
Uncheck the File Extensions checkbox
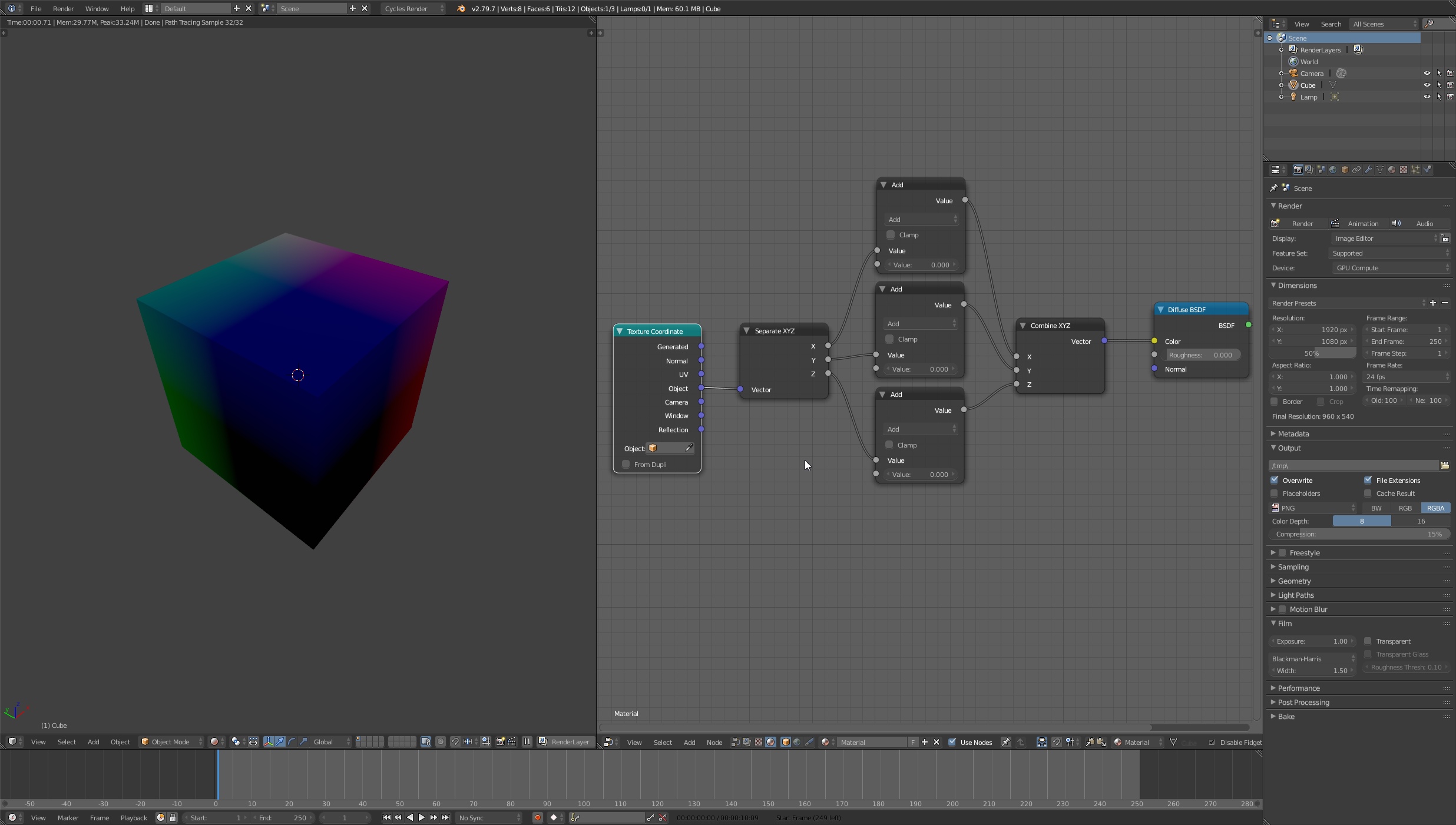click(1368, 481)
